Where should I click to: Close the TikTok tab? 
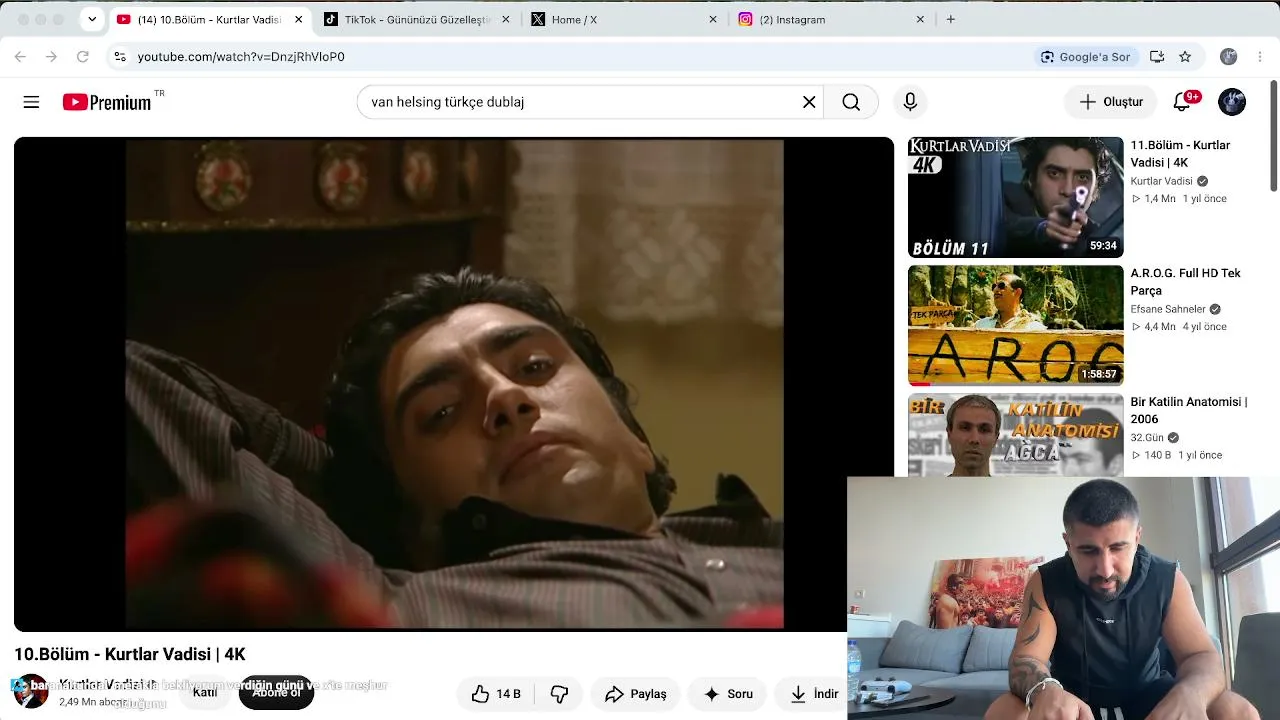505,19
